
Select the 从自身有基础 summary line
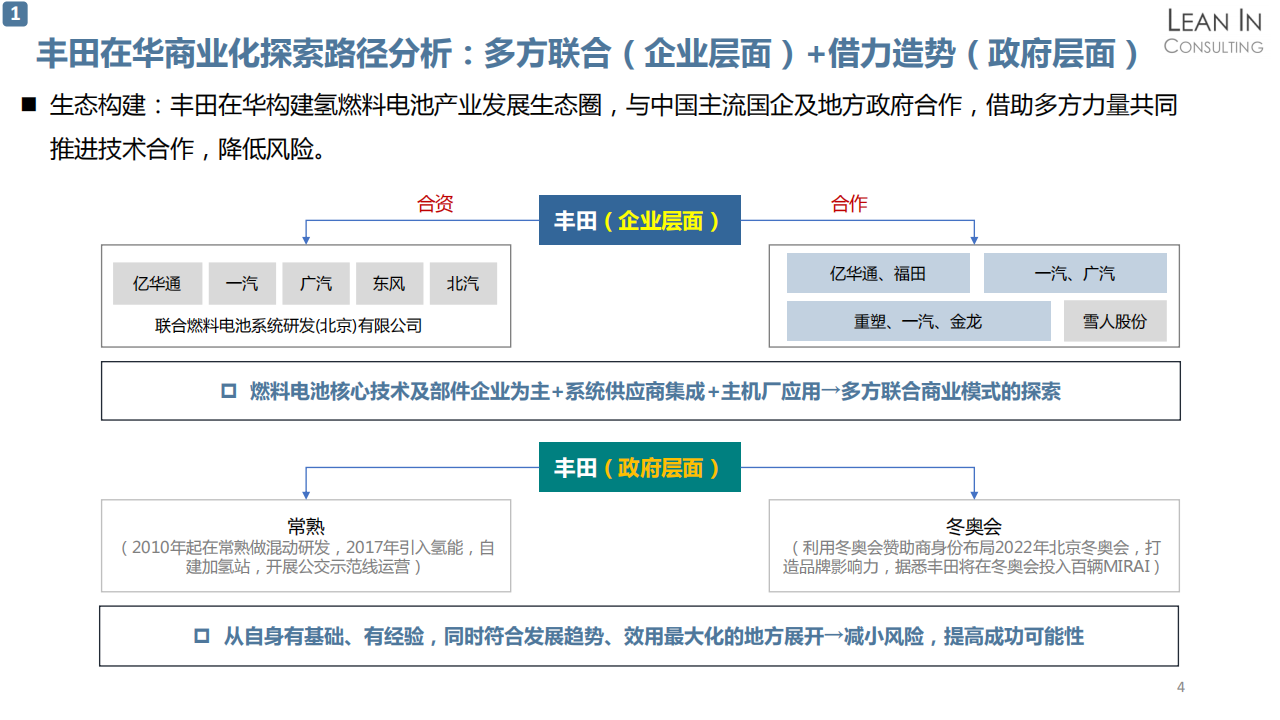click(x=654, y=637)
